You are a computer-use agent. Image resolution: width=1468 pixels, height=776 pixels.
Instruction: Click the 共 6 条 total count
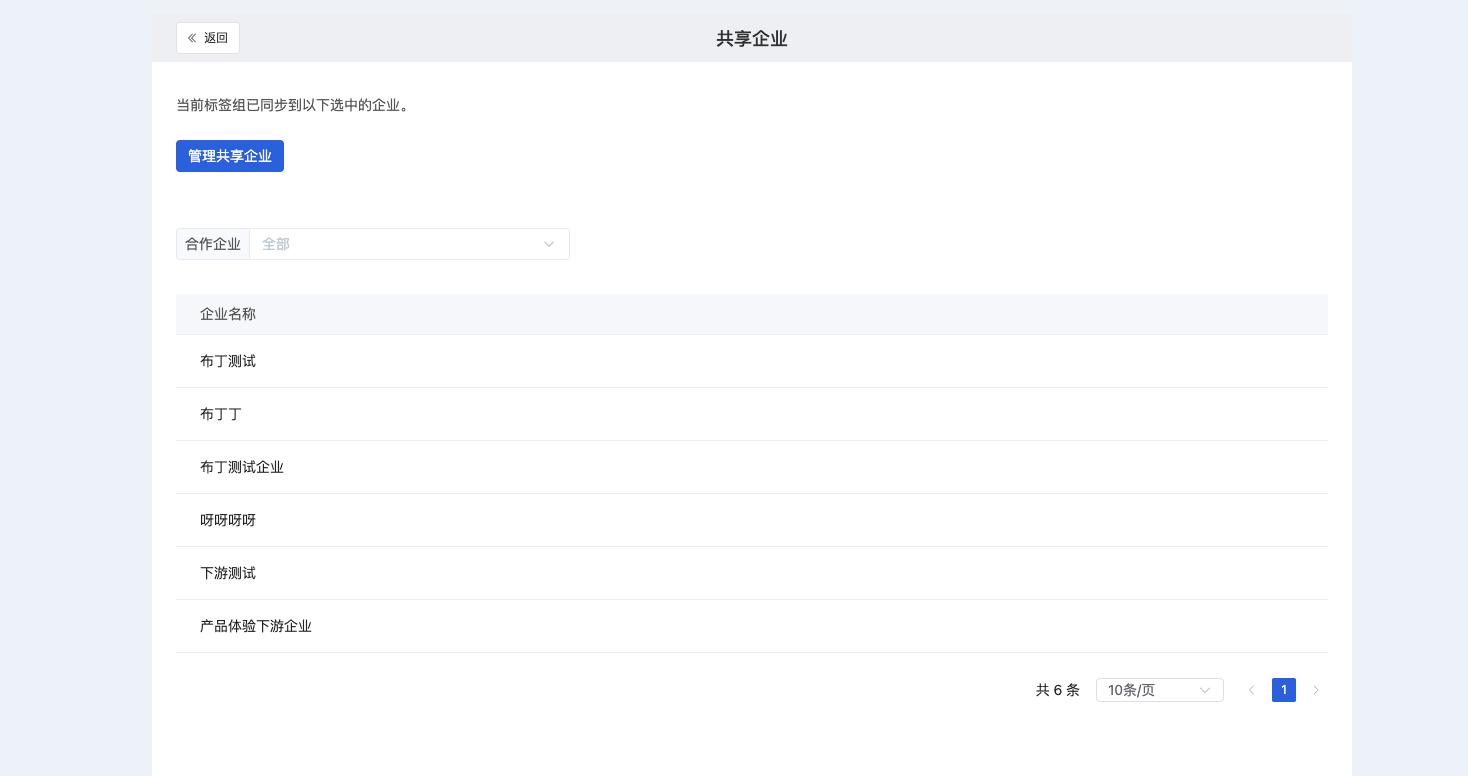(1058, 690)
